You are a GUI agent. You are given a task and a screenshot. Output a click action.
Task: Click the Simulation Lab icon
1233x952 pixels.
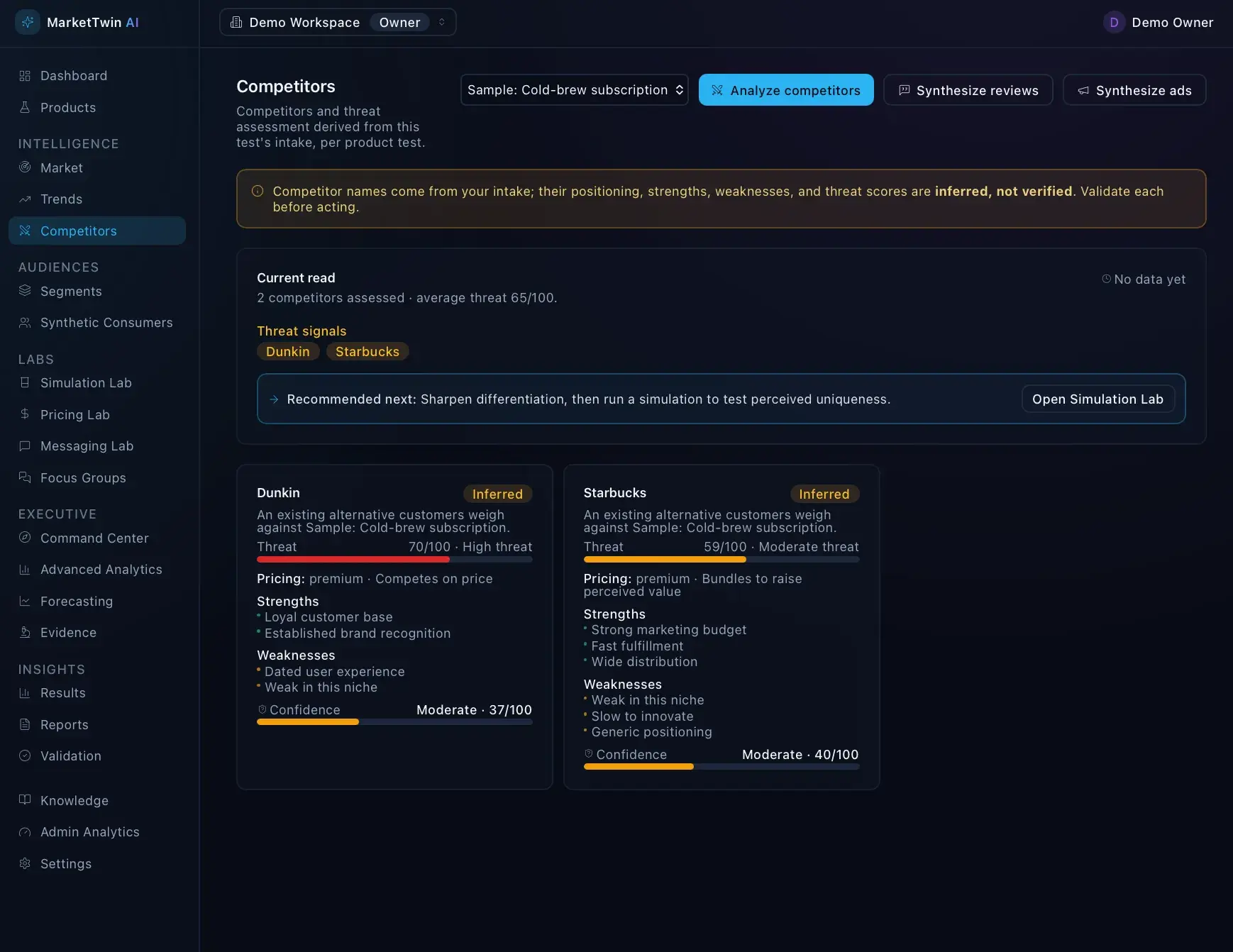[25, 383]
